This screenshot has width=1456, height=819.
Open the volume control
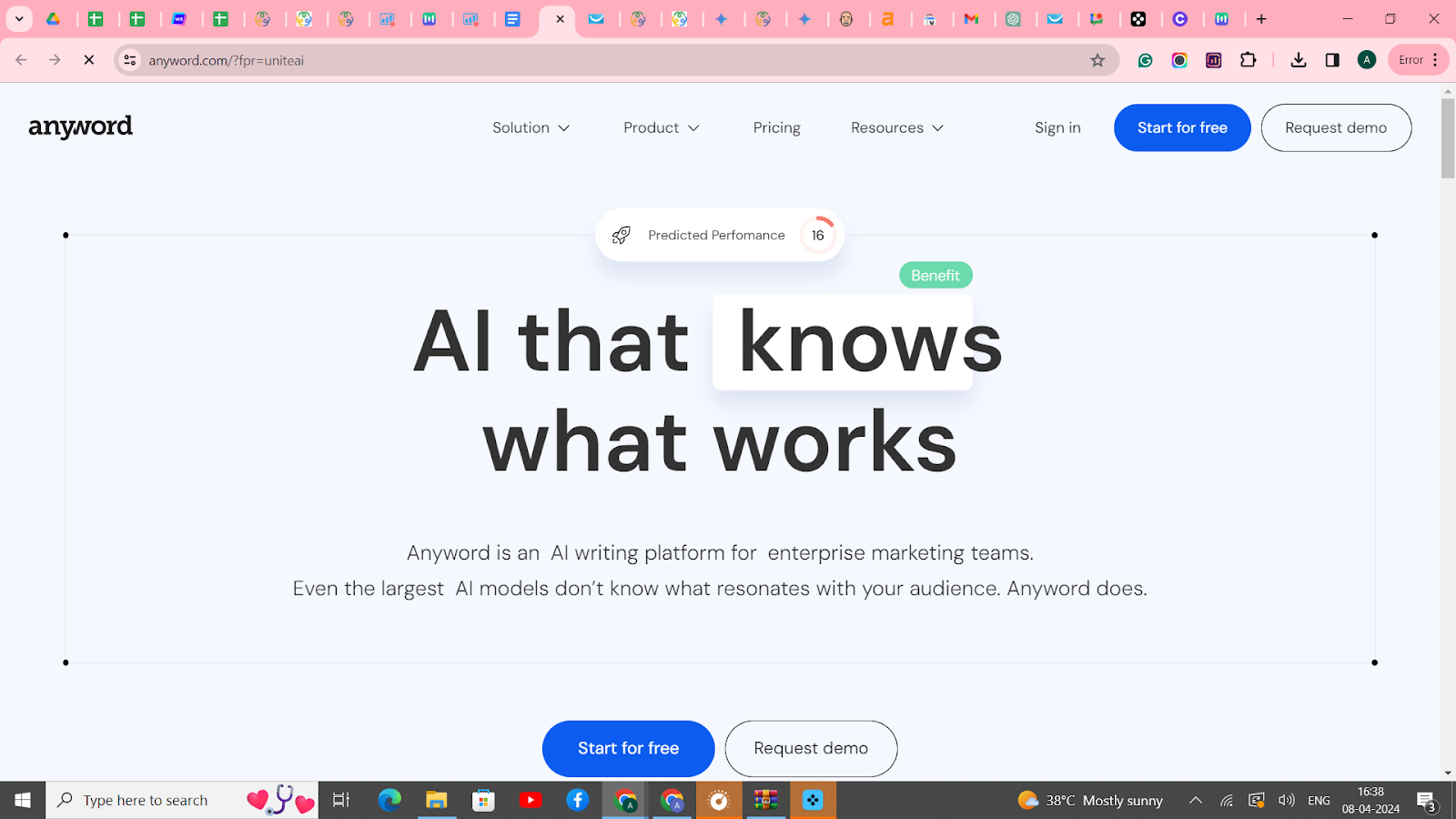click(1286, 800)
